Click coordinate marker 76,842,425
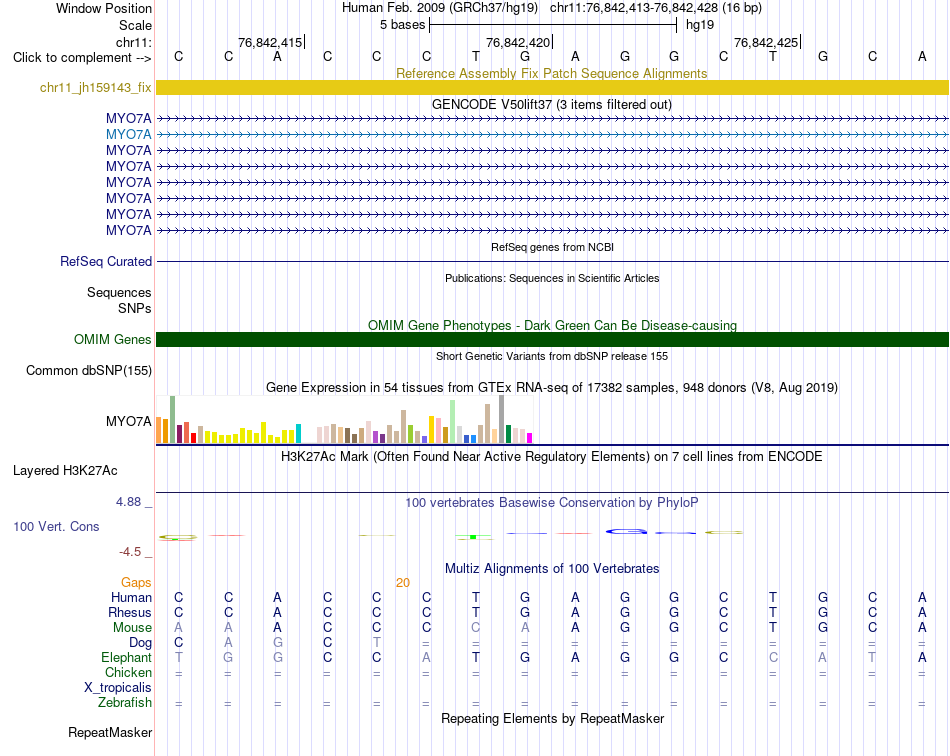The height and width of the screenshot is (756, 950). [x=766, y=42]
